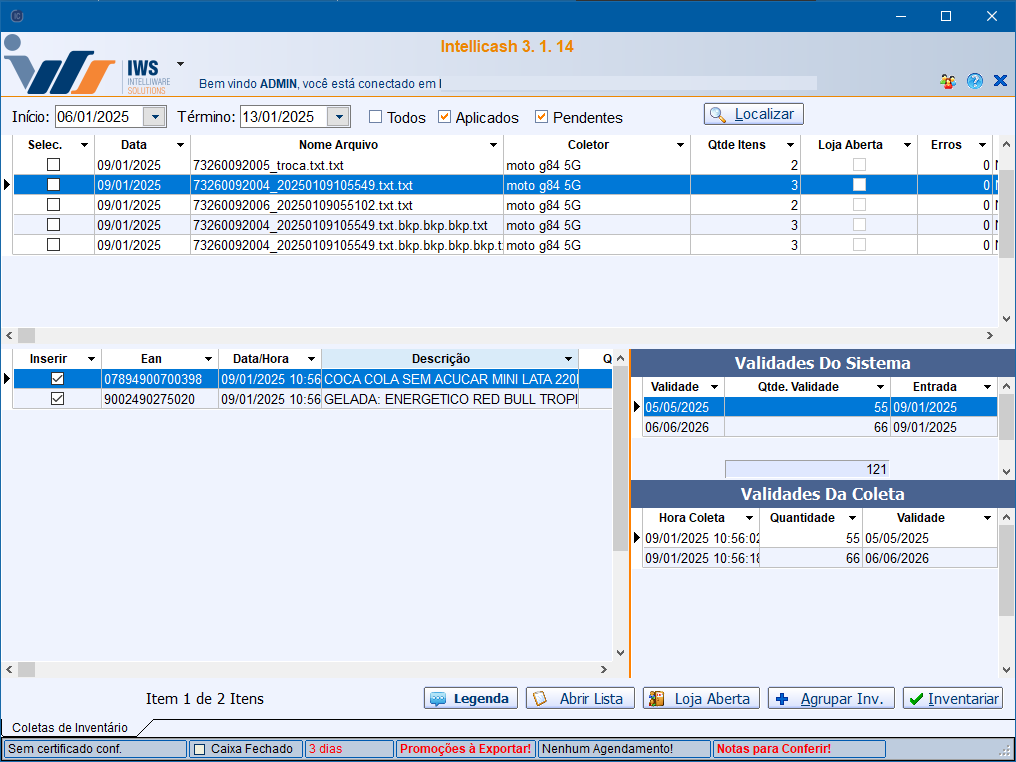1016x762 pixels.
Task: Click the Localizar search button
Action: tap(754, 114)
